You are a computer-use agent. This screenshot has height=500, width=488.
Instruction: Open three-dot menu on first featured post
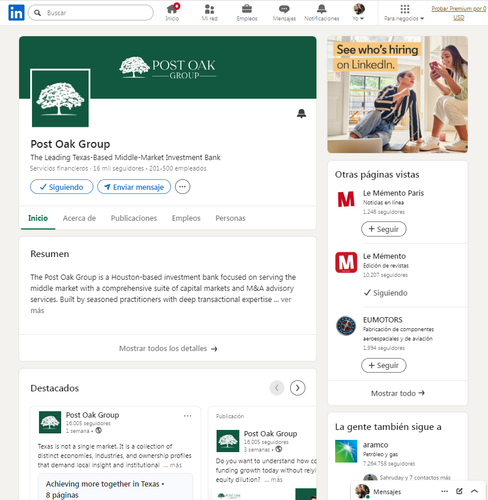coord(187,416)
